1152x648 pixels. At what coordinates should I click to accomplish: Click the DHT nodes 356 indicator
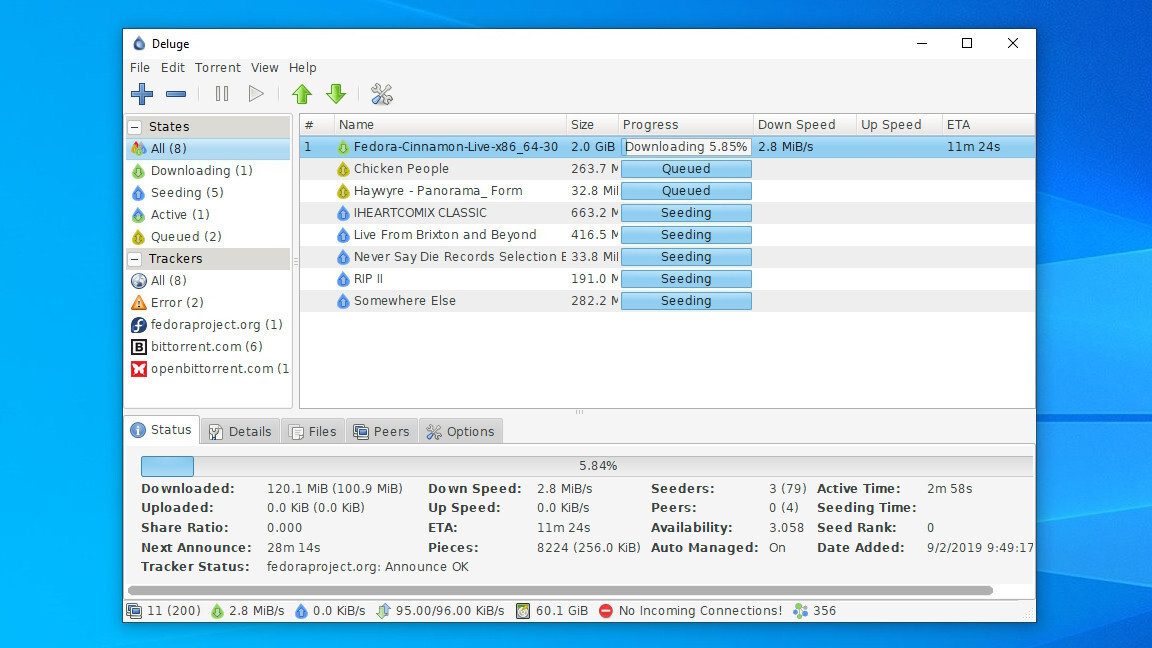(815, 611)
